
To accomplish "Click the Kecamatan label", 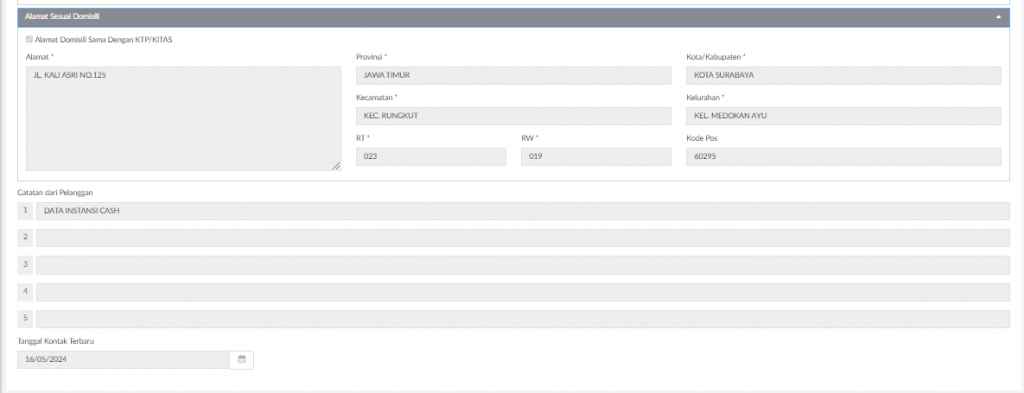I will coord(375,97).
